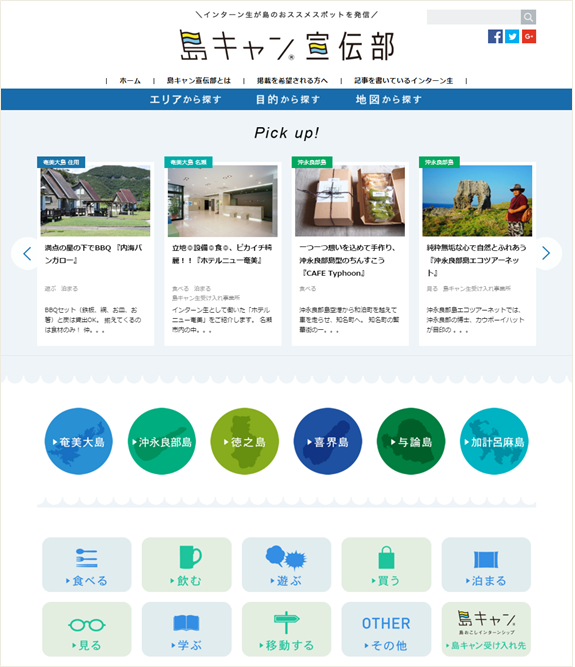Screen dimensions: 575x667
Task: Choose the 買う shopping bag category
Action: 386,564
